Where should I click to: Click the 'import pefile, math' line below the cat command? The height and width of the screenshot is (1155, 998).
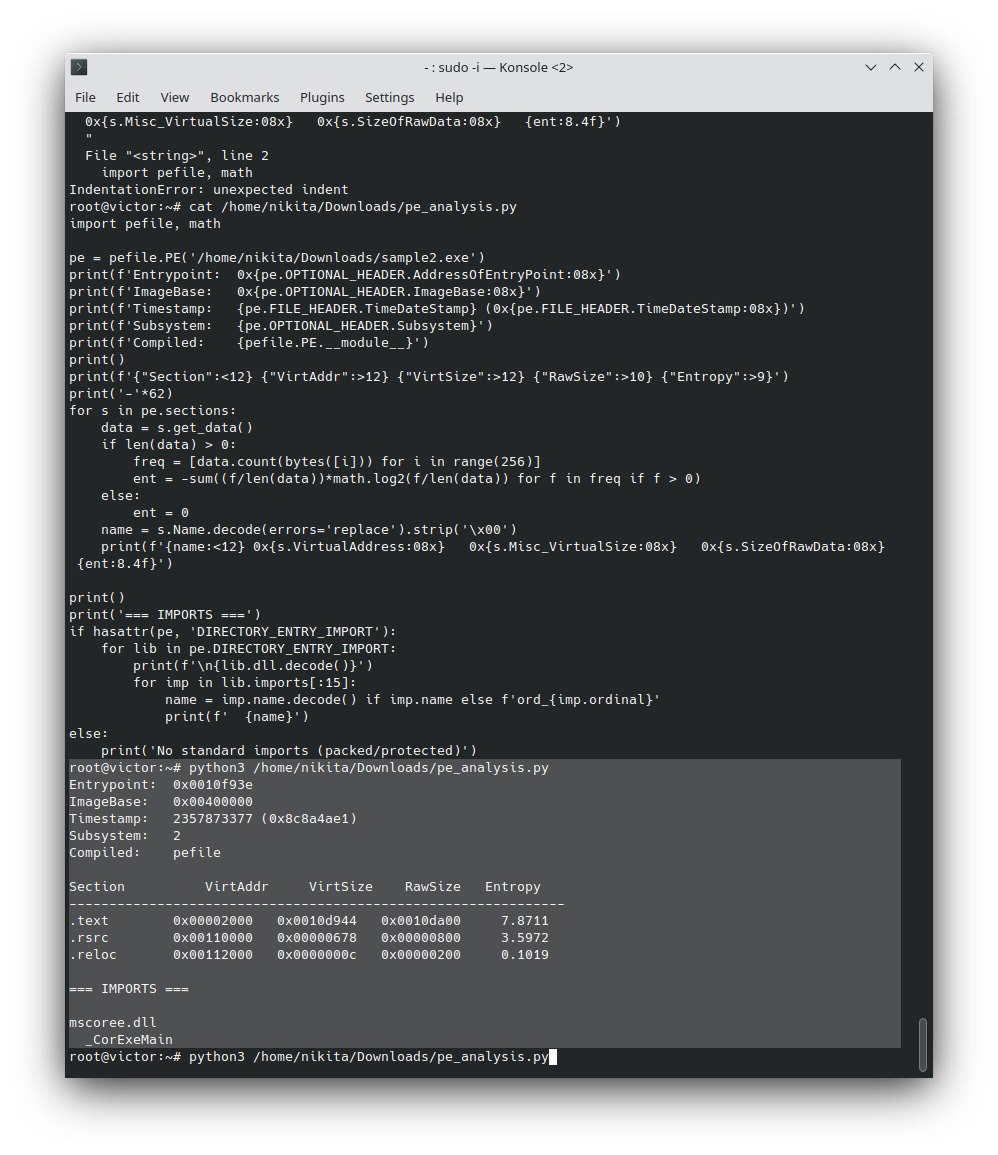click(145, 223)
